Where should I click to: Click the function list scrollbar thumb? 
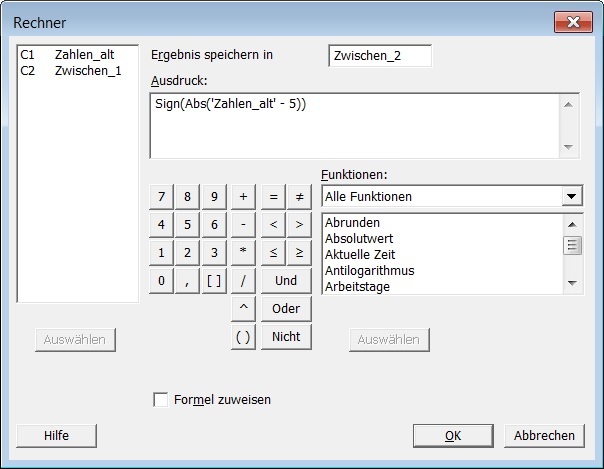[572, 246]
